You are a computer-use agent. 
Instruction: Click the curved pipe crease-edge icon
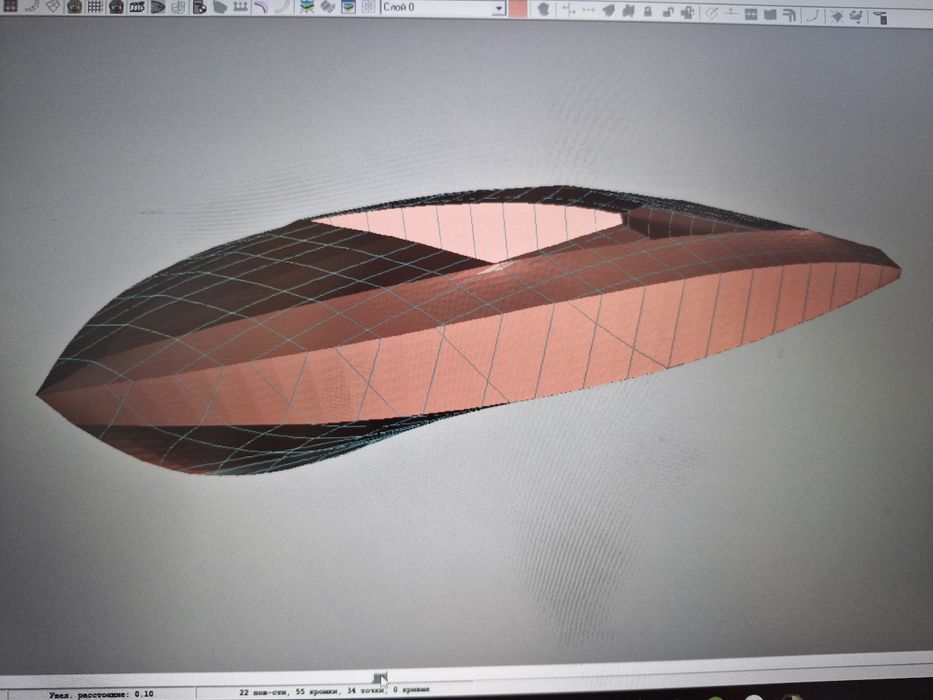[x=789, y=15]
